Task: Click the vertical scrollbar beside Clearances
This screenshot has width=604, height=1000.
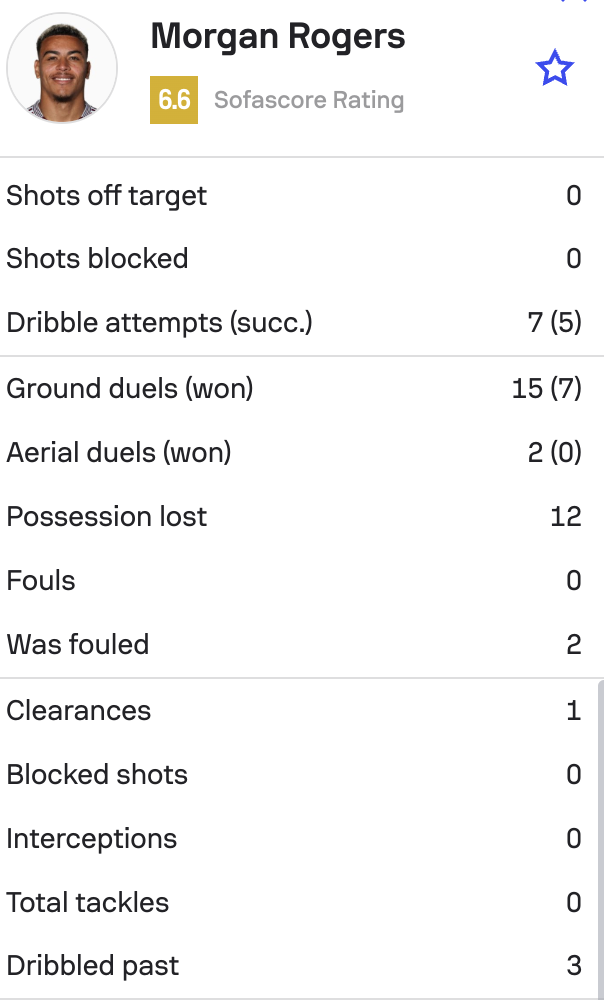Action: coord(600,839)
